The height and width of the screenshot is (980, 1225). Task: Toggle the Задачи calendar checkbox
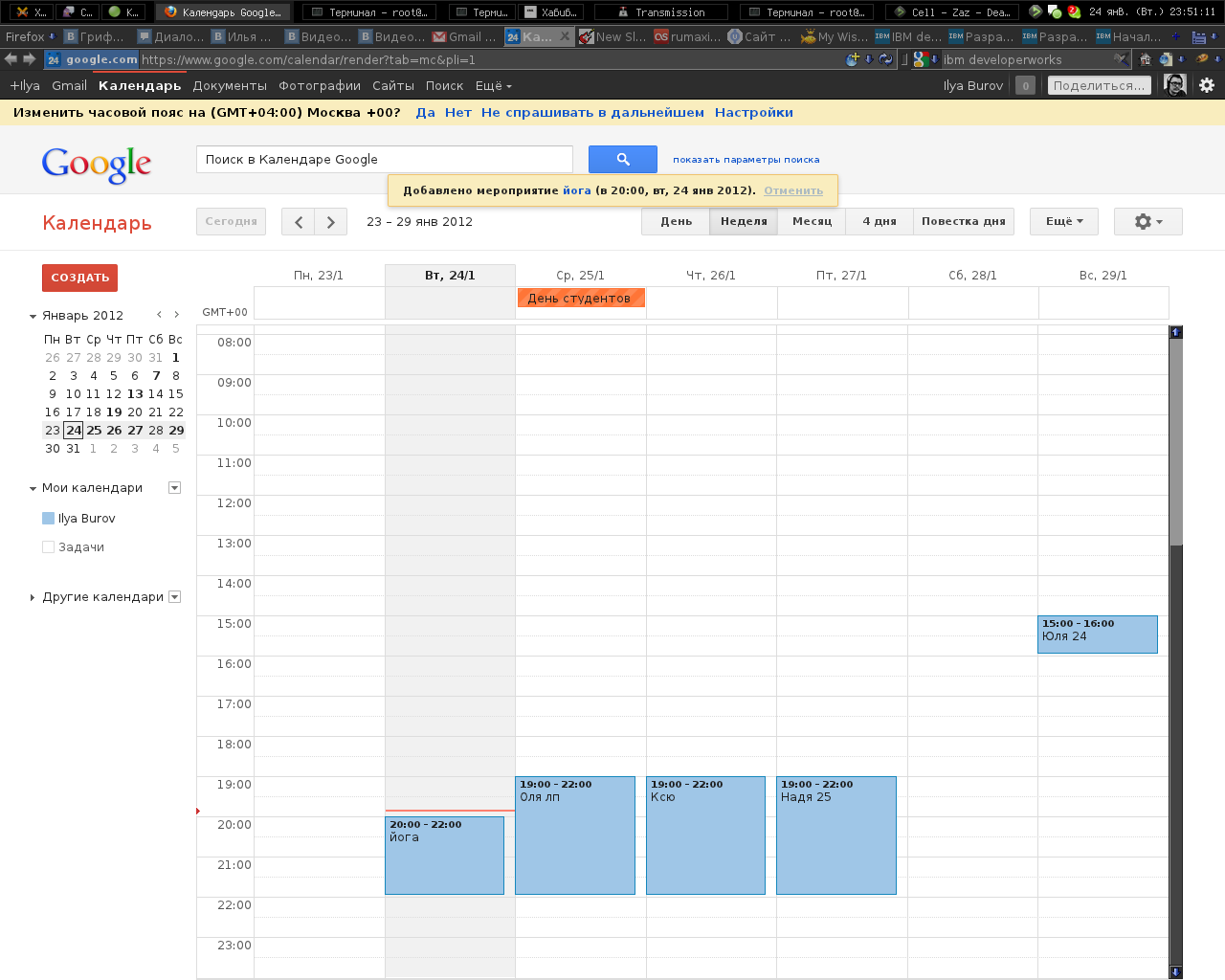[49, 547]
